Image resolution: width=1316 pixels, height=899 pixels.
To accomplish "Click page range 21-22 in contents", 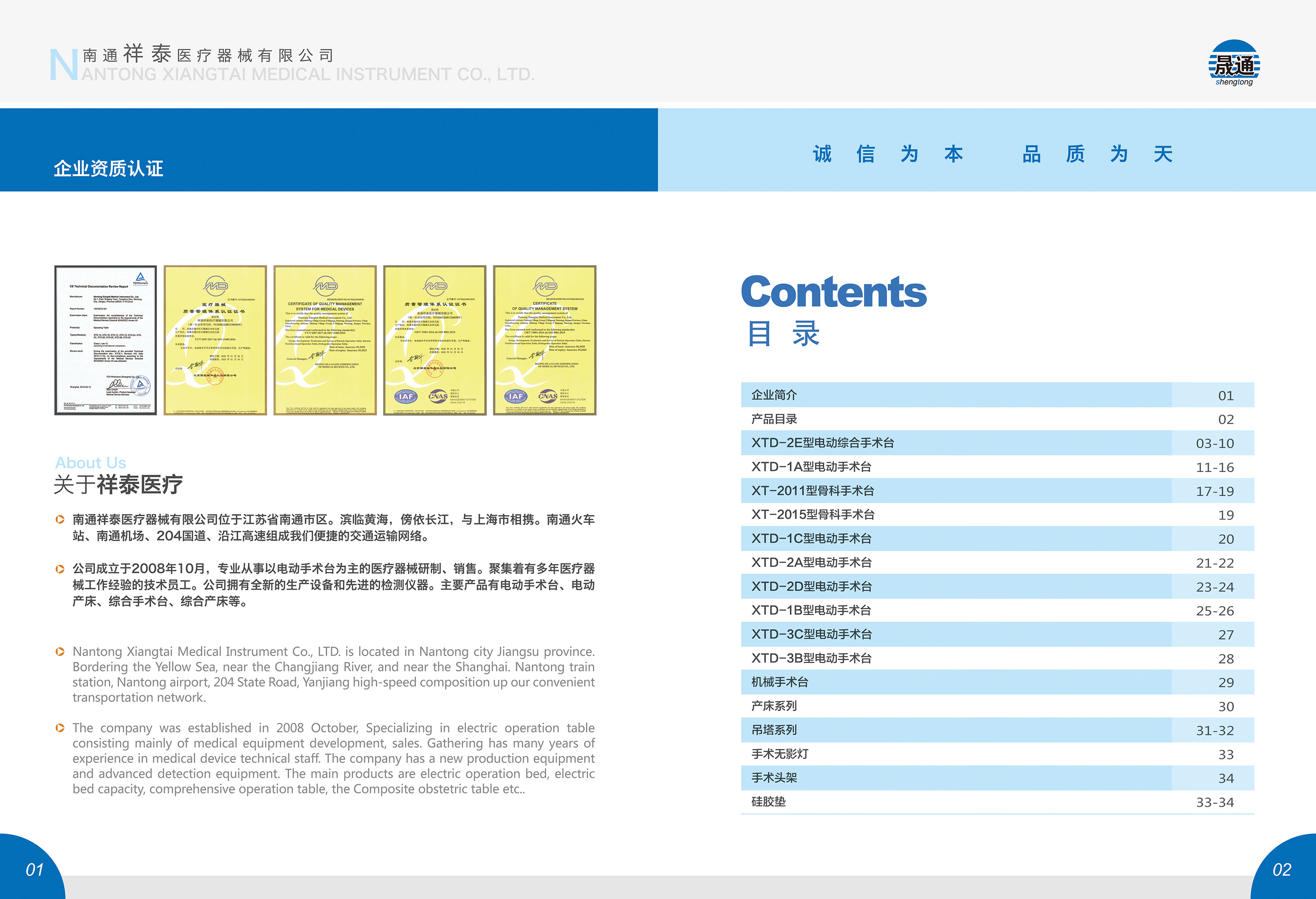I will pos(1214,563).
